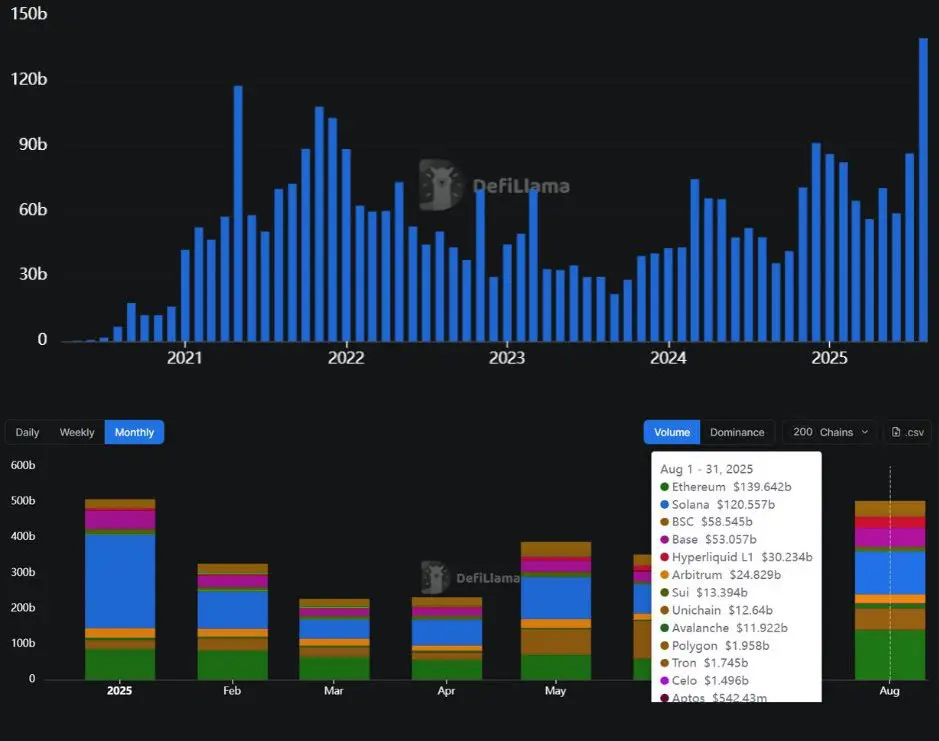Click tooltip header 'Aug 1 - 31, 2025'

[x=707, y=470]
